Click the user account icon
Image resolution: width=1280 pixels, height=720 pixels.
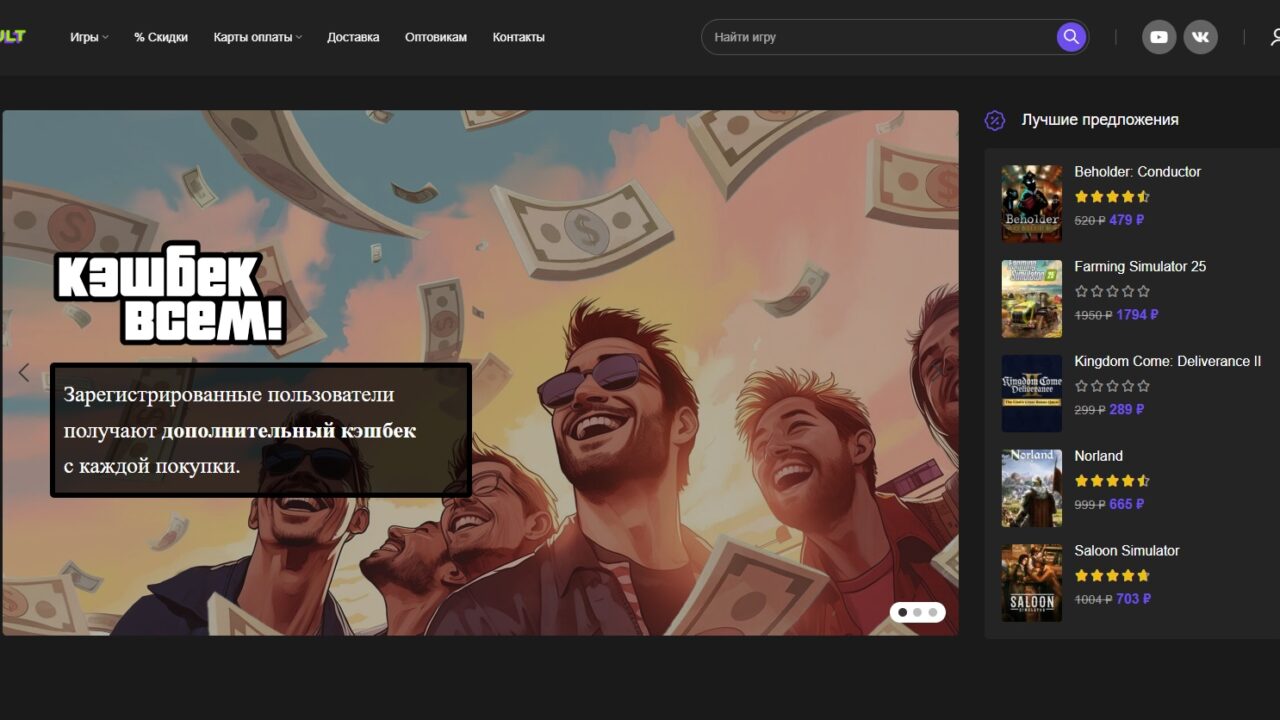pos(1274,37)
